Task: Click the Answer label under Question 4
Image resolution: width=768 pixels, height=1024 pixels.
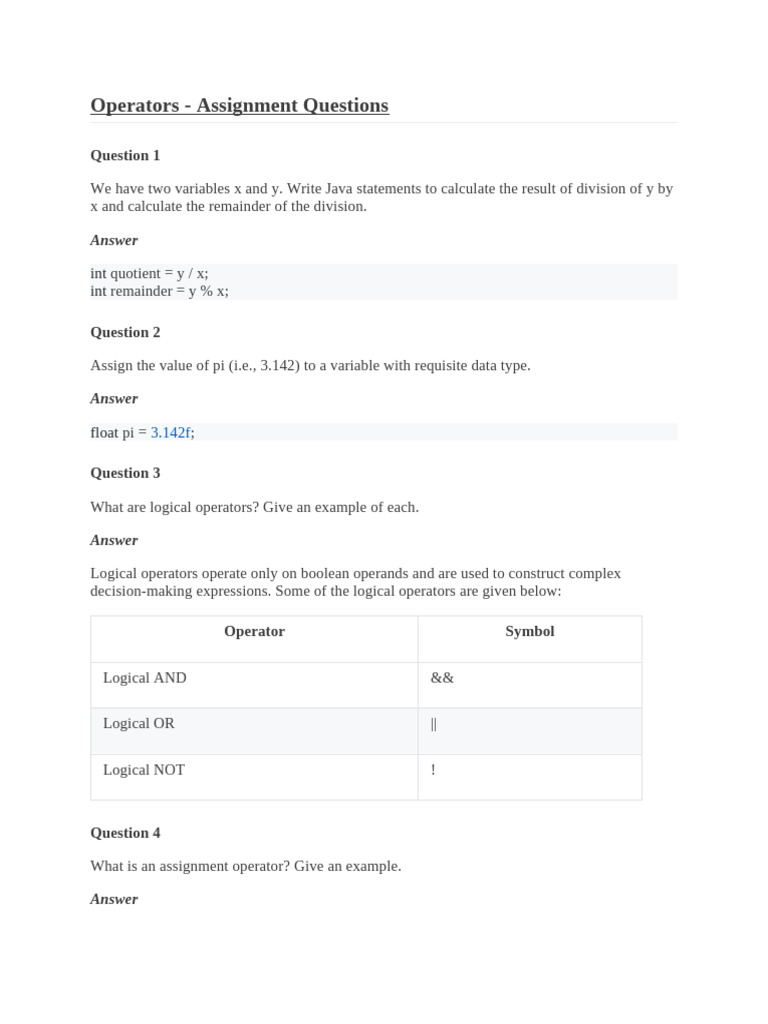Action: tap(114, 899)
